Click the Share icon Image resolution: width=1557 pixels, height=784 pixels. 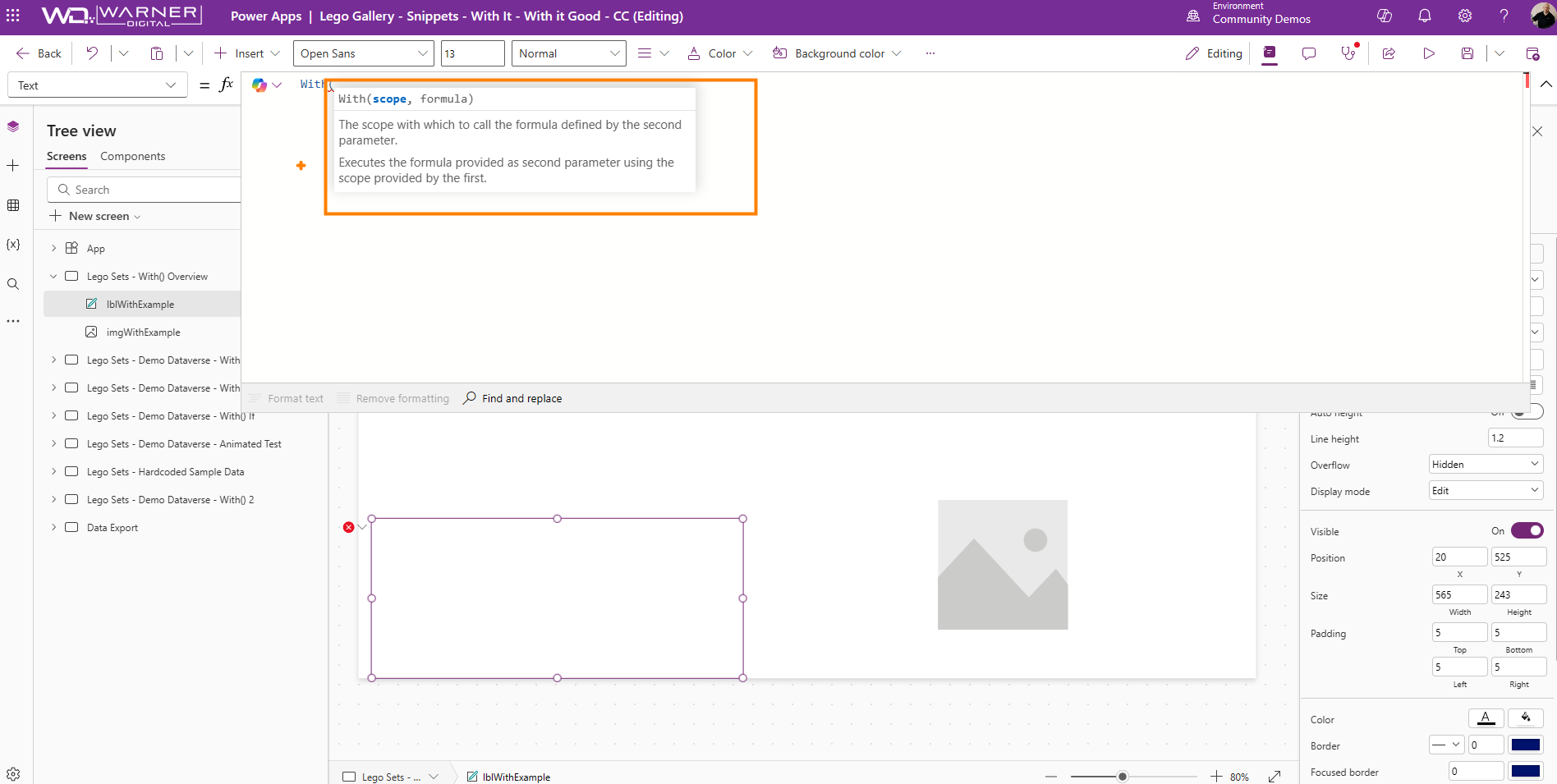pos(1389,53)
